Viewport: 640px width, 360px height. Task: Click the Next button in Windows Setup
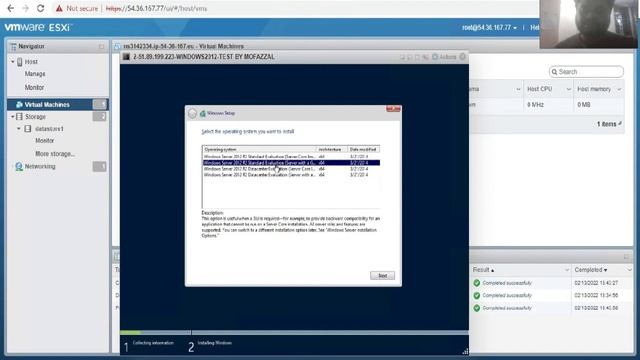[382, 276]
